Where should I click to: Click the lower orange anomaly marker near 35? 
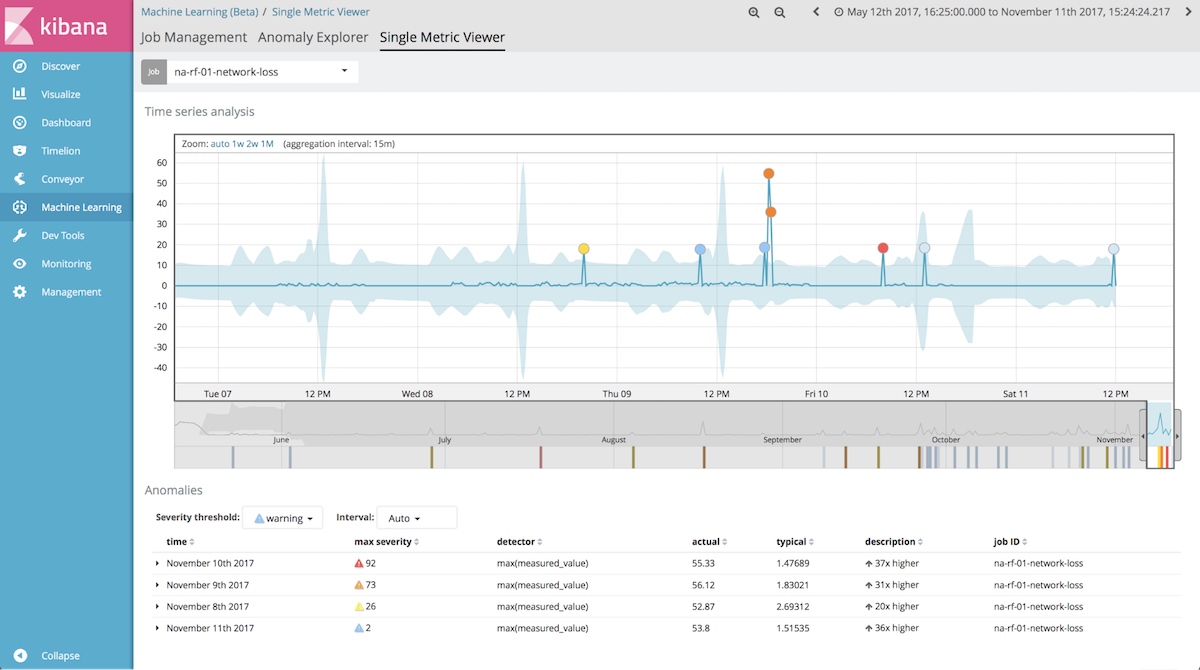coord(771,211)
